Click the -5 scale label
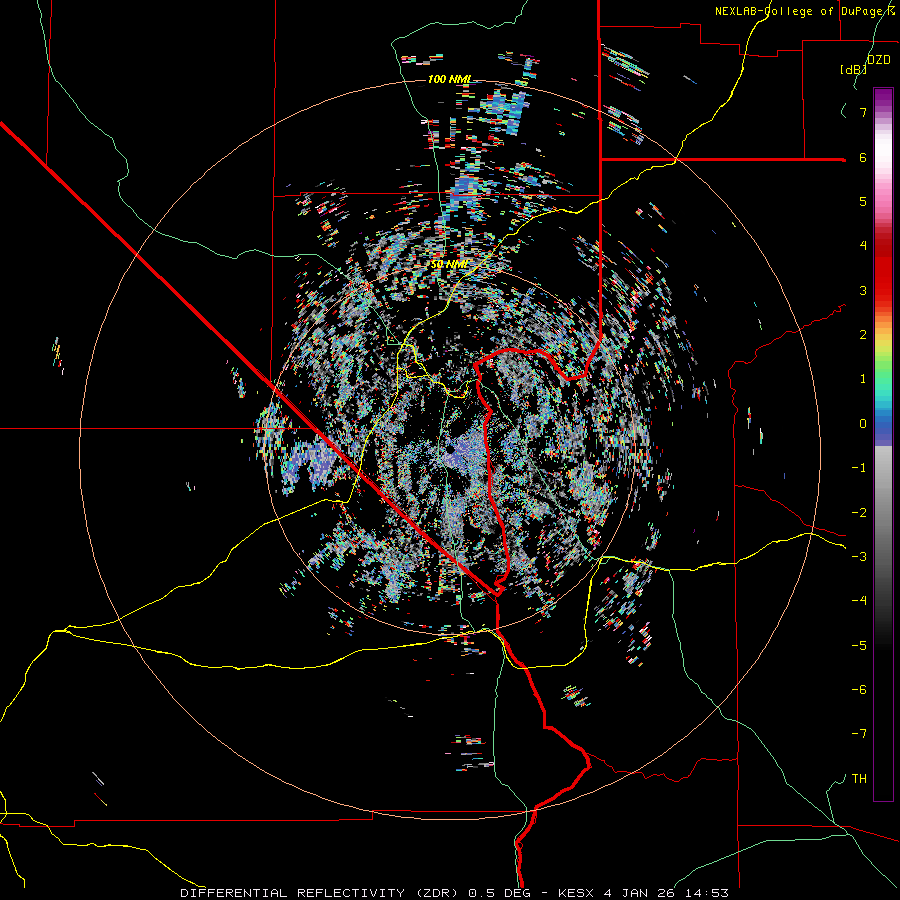Image resolution: width=900 pixels, height=900 pixels. [x=859, y=646]
